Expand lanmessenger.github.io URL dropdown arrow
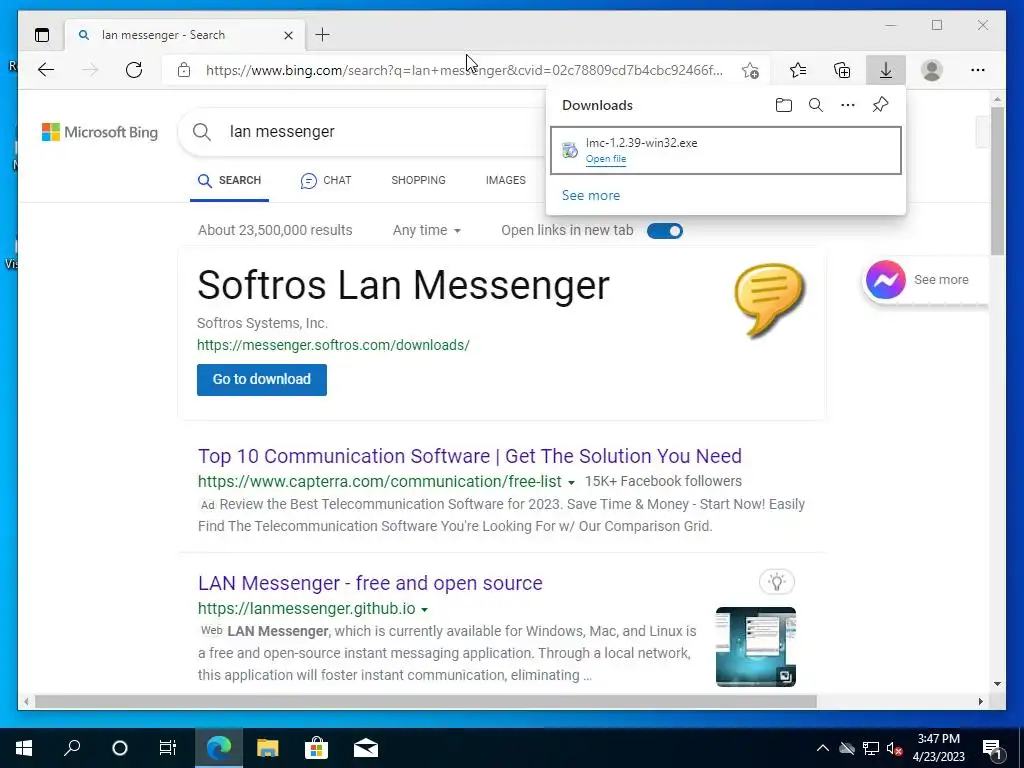 (x=424, y=610)
